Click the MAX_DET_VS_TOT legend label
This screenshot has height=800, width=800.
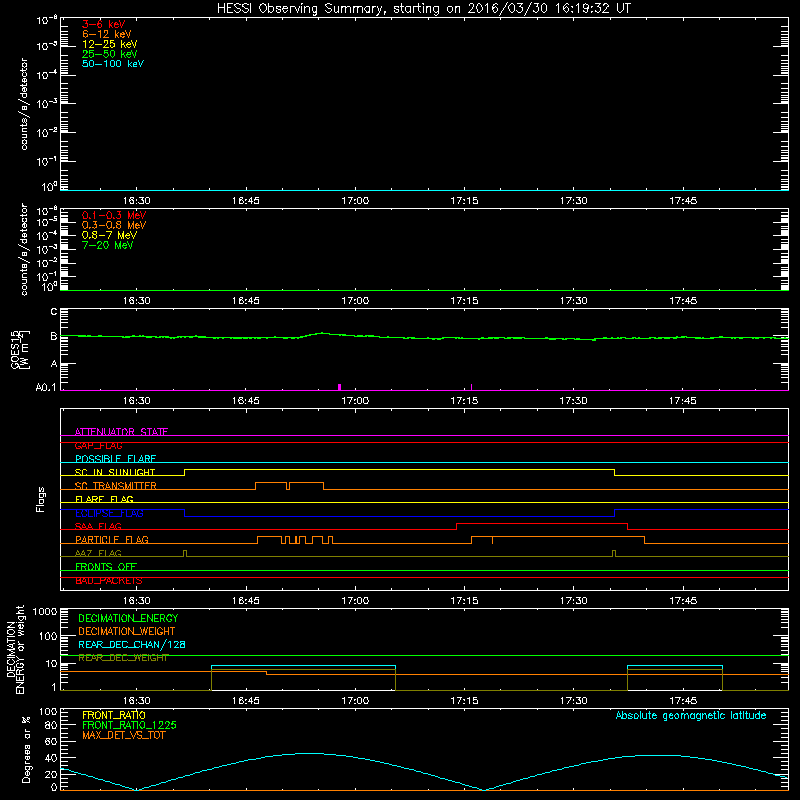point(123,735)
